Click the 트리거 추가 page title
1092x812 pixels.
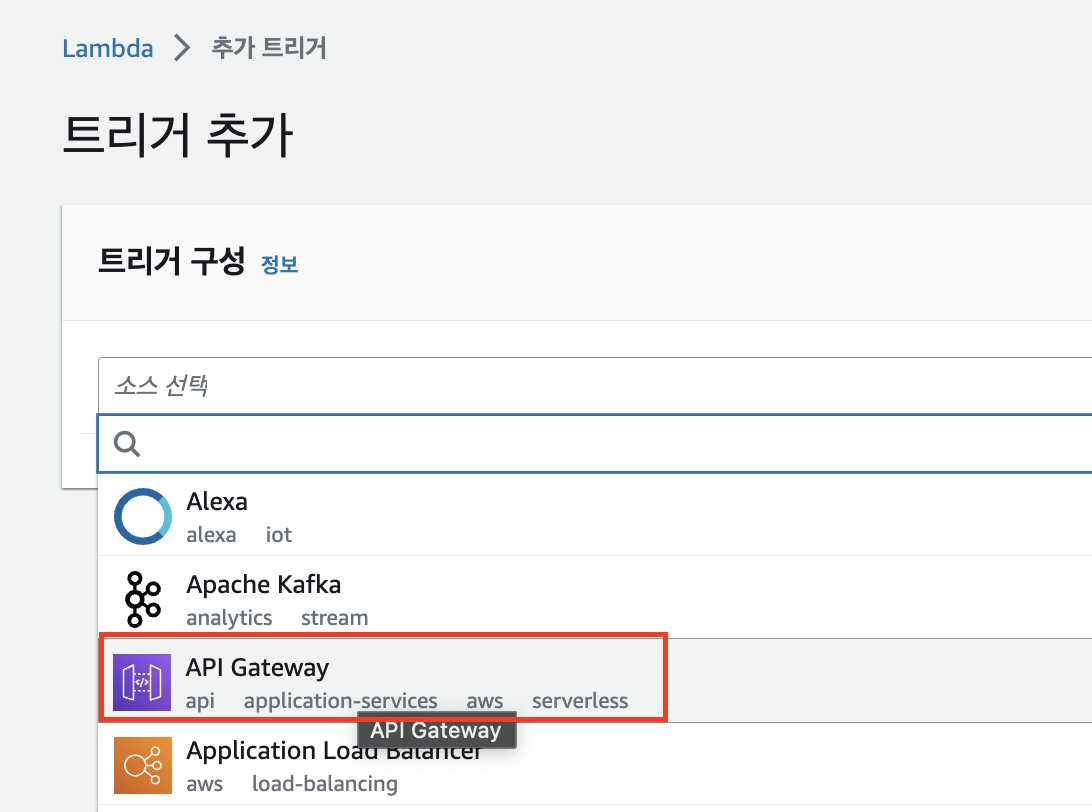click(x=178, y=134)
